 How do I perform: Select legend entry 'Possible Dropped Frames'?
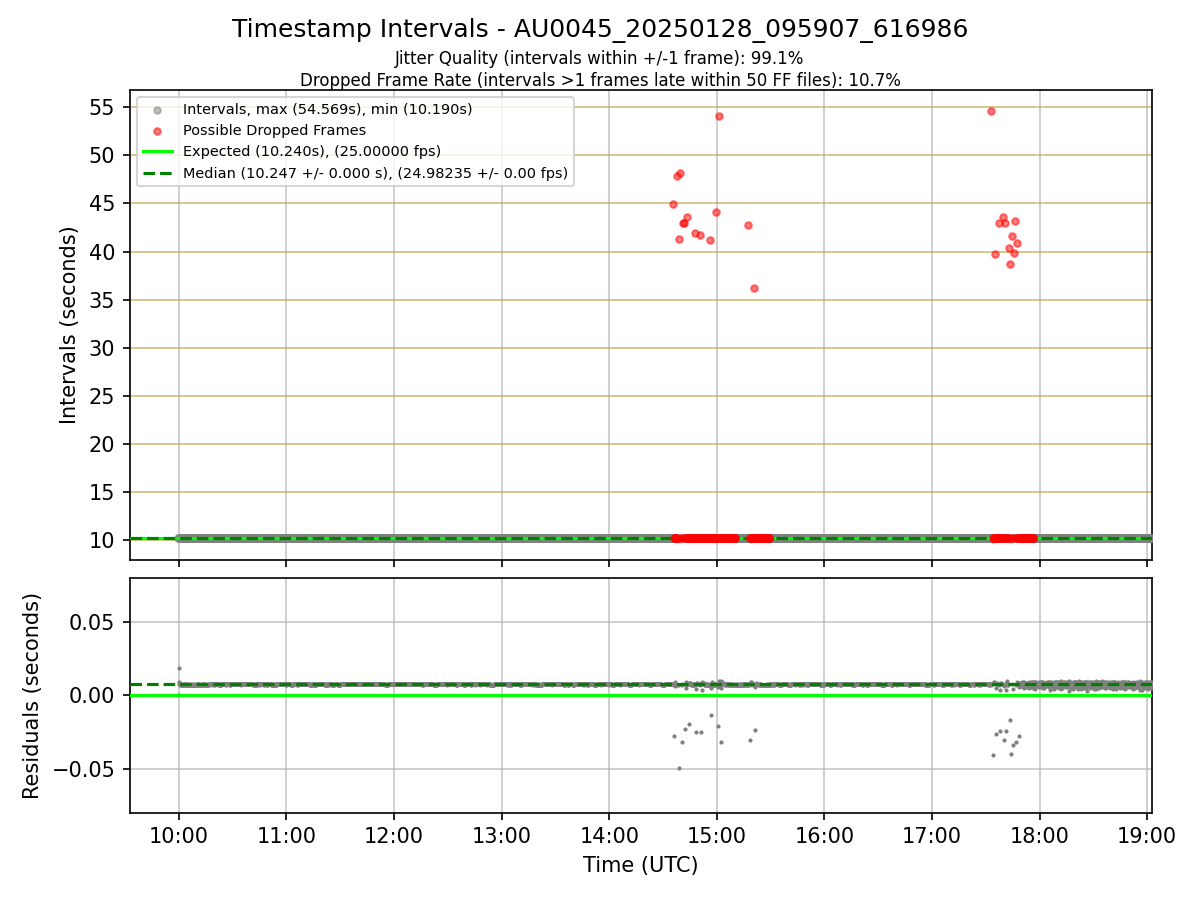coord(274,130)
